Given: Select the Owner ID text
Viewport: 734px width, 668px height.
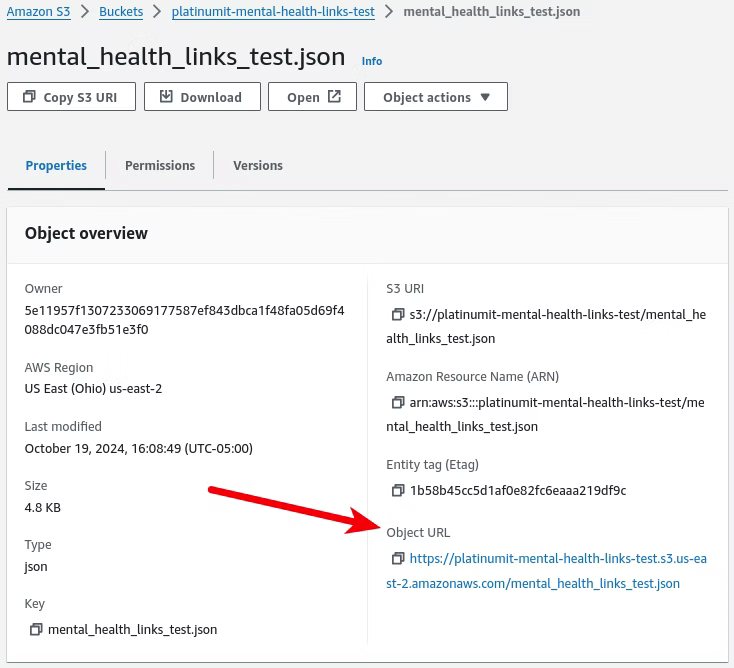Looking at the screenshot, I should point(184,320).
